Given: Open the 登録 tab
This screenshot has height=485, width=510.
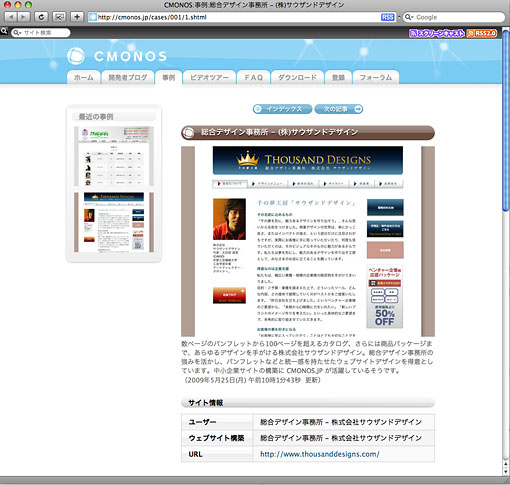Looking at the screenshot, I should click(x=338, y=77).
